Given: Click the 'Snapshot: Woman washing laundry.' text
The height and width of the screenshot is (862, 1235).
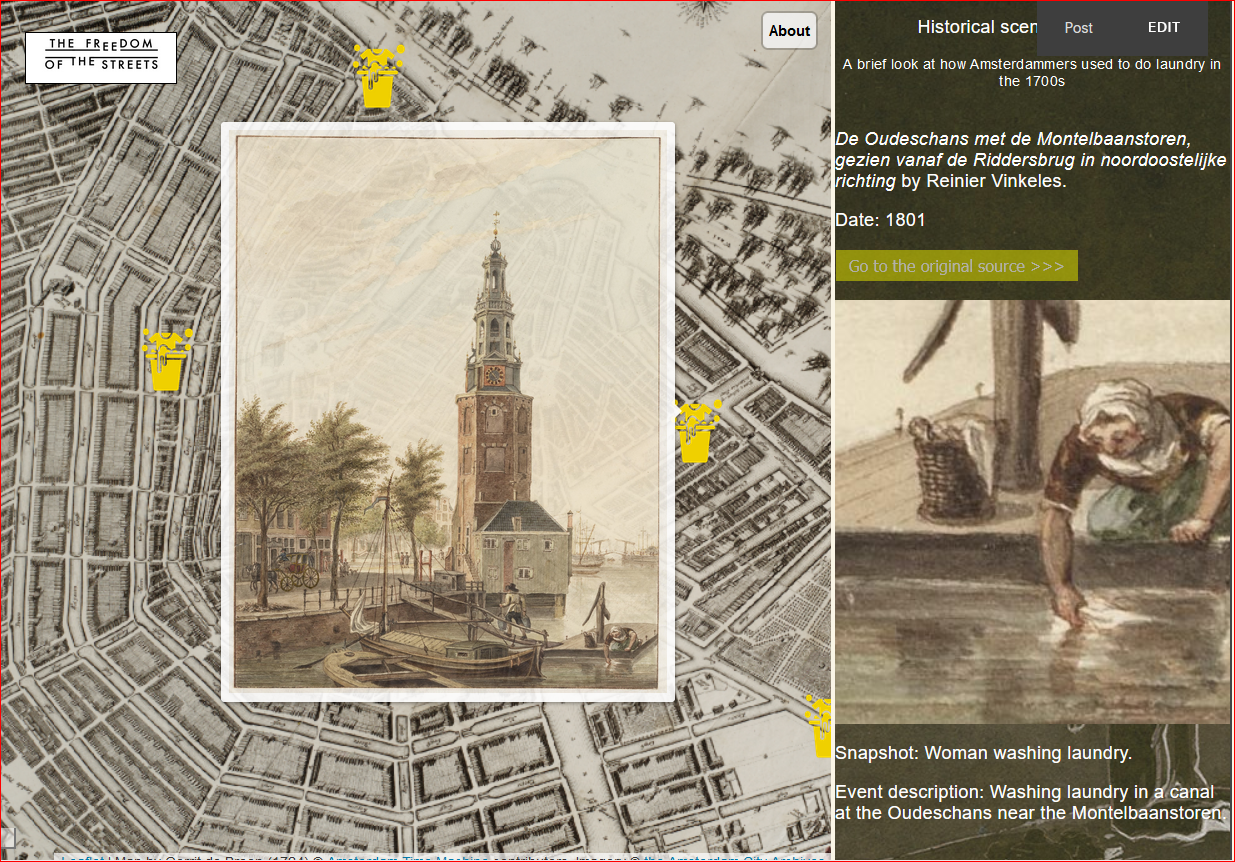Looking at the screenshot, I should pyautogui.click(x=983, y=753).
